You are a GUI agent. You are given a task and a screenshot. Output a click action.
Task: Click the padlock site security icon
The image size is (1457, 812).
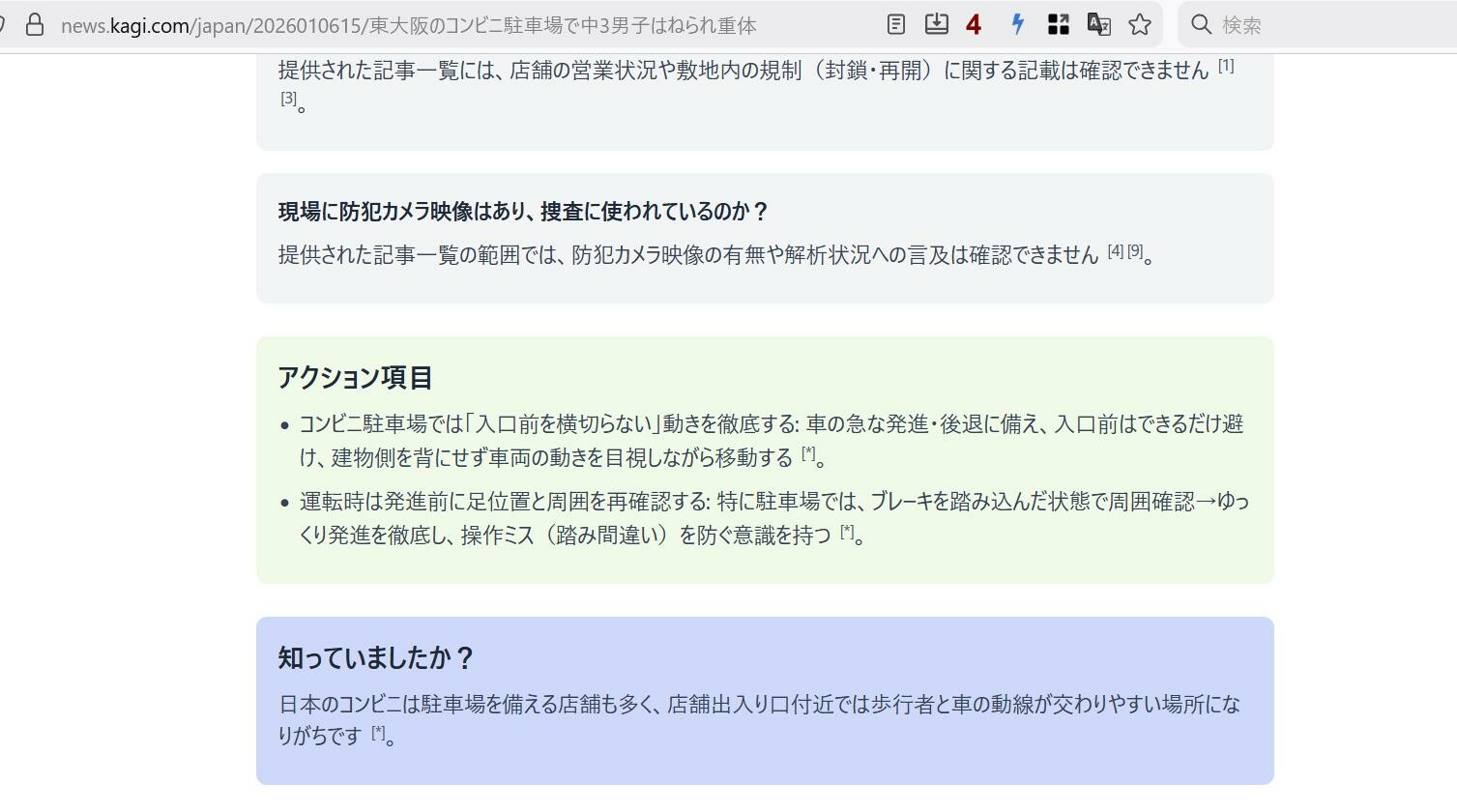pyautogui.click(x=35, y=25)
